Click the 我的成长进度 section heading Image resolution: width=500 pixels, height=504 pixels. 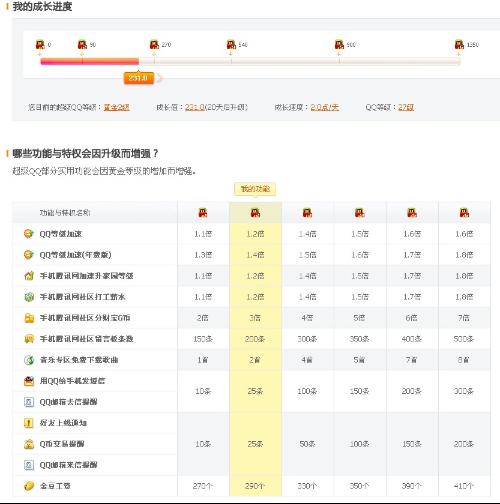[x=42, y=6]
